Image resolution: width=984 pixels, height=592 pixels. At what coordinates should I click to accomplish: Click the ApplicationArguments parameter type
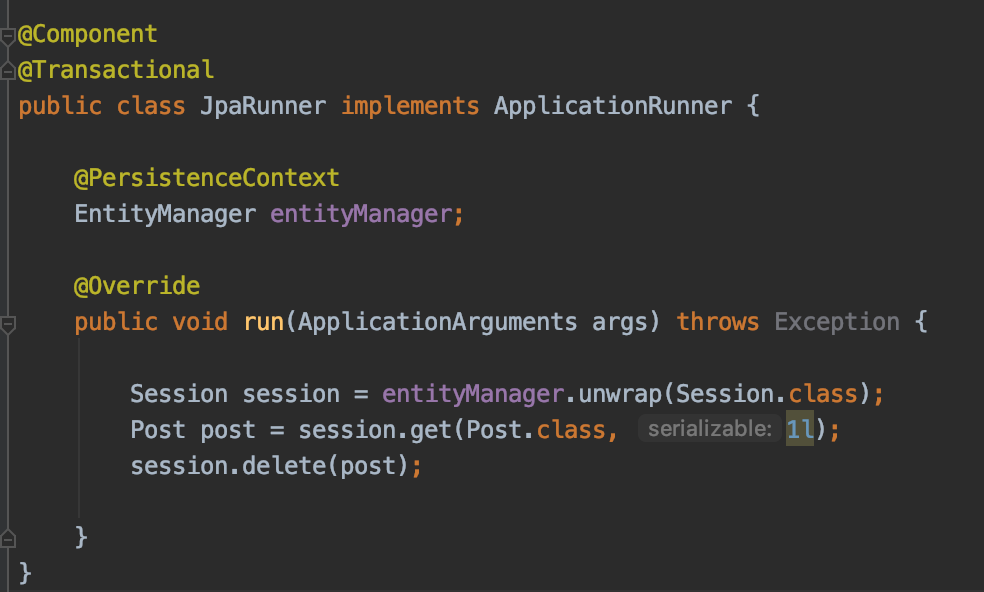click(x=437, y=322)
